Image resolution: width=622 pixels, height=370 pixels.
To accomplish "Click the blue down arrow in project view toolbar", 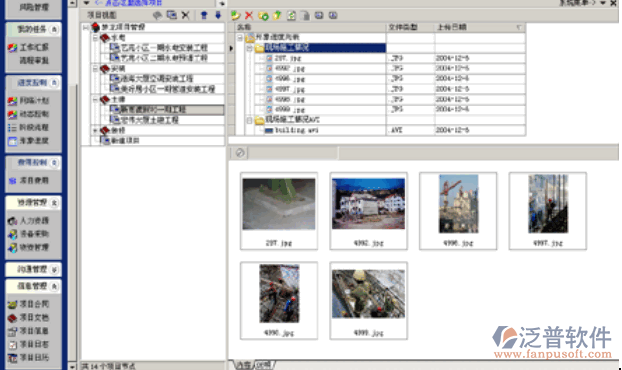I will pos(218,15).
